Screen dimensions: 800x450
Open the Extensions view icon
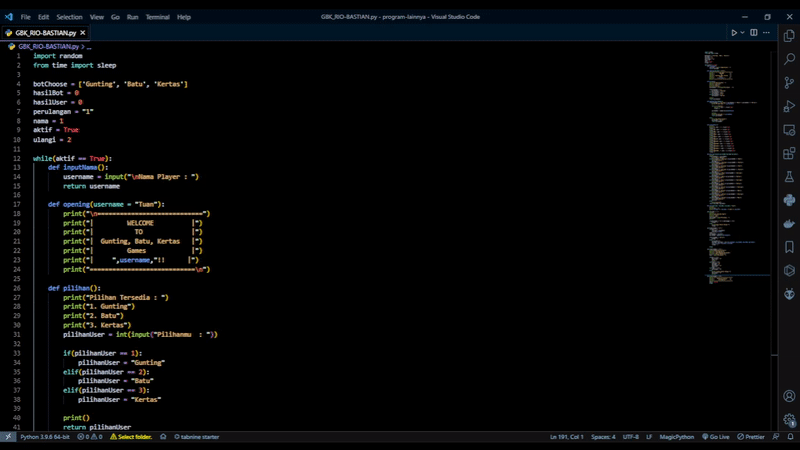point(789,153)
